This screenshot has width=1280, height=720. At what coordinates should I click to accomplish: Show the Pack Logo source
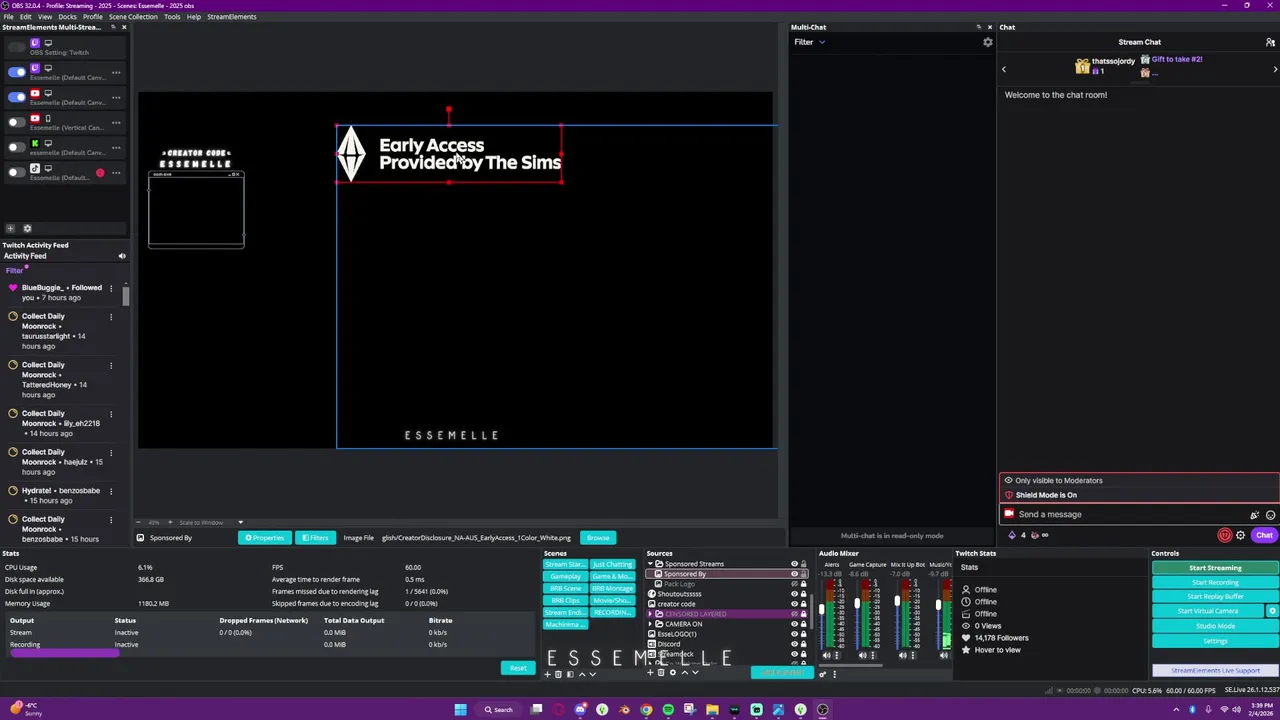point(795,584)
